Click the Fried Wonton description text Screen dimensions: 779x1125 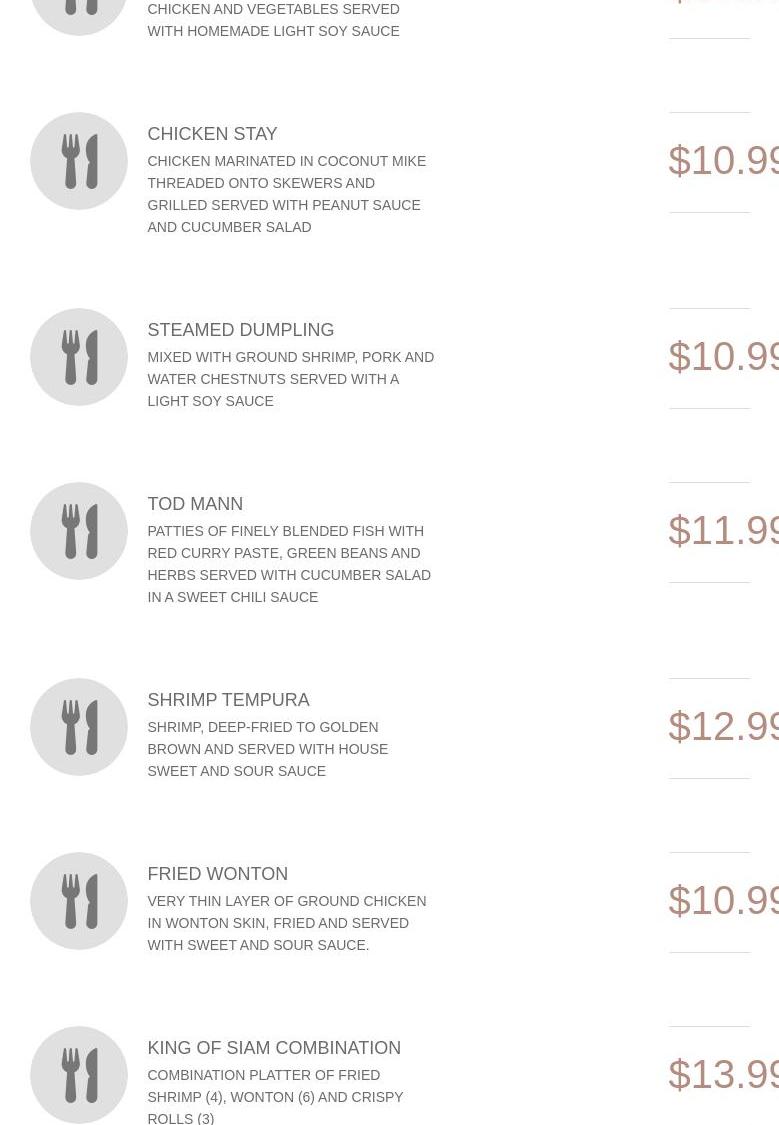pos(286,923)
